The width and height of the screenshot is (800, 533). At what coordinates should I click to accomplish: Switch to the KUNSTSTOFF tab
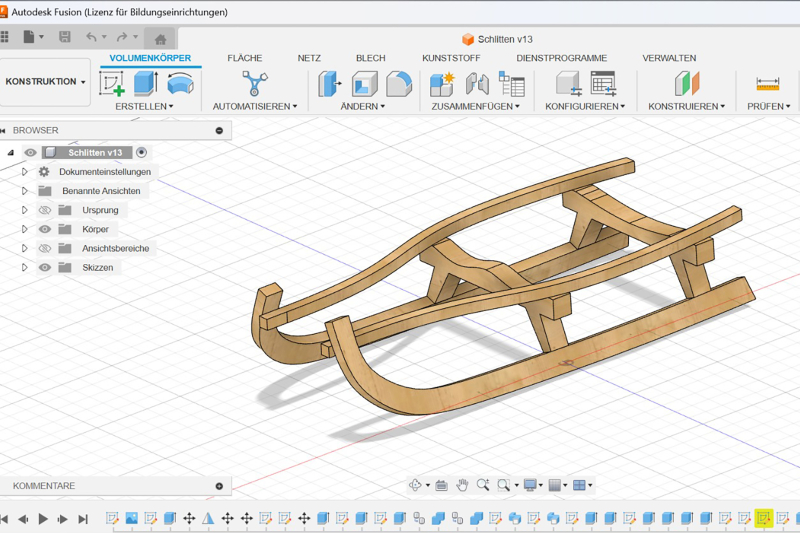tap(451, 58)
